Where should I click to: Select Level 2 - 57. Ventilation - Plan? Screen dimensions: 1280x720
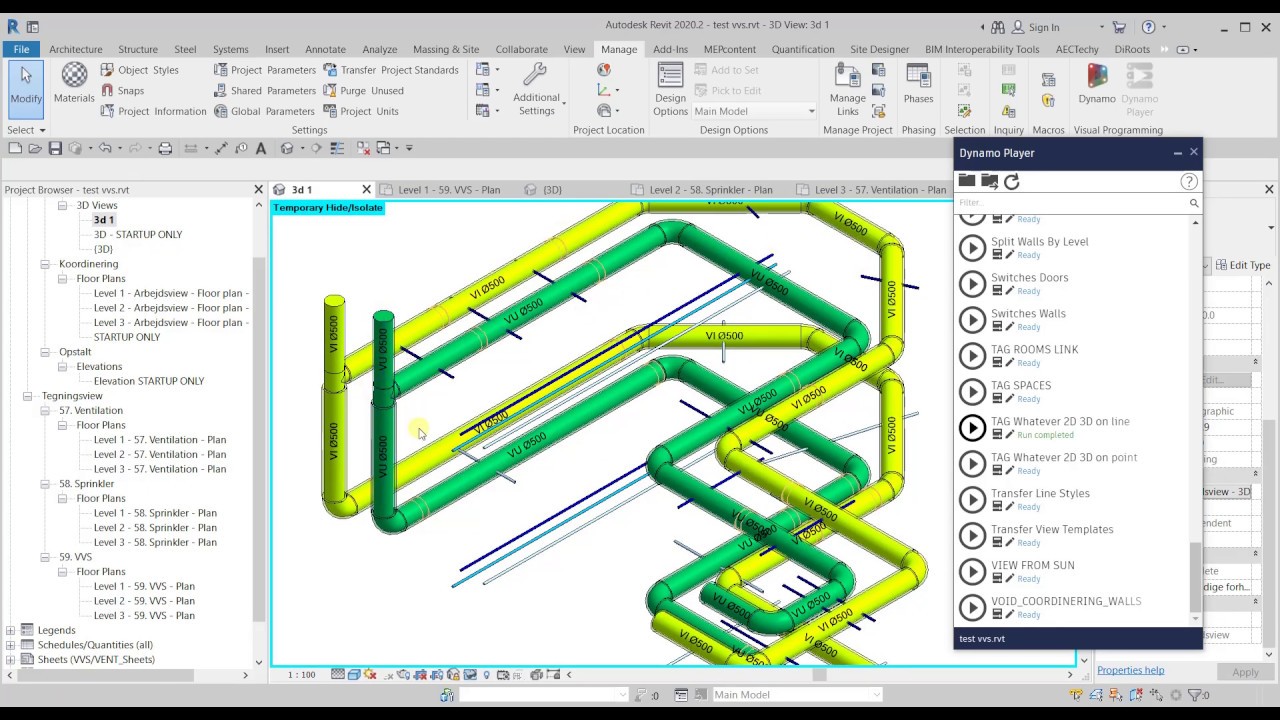(x=160, y=454)
